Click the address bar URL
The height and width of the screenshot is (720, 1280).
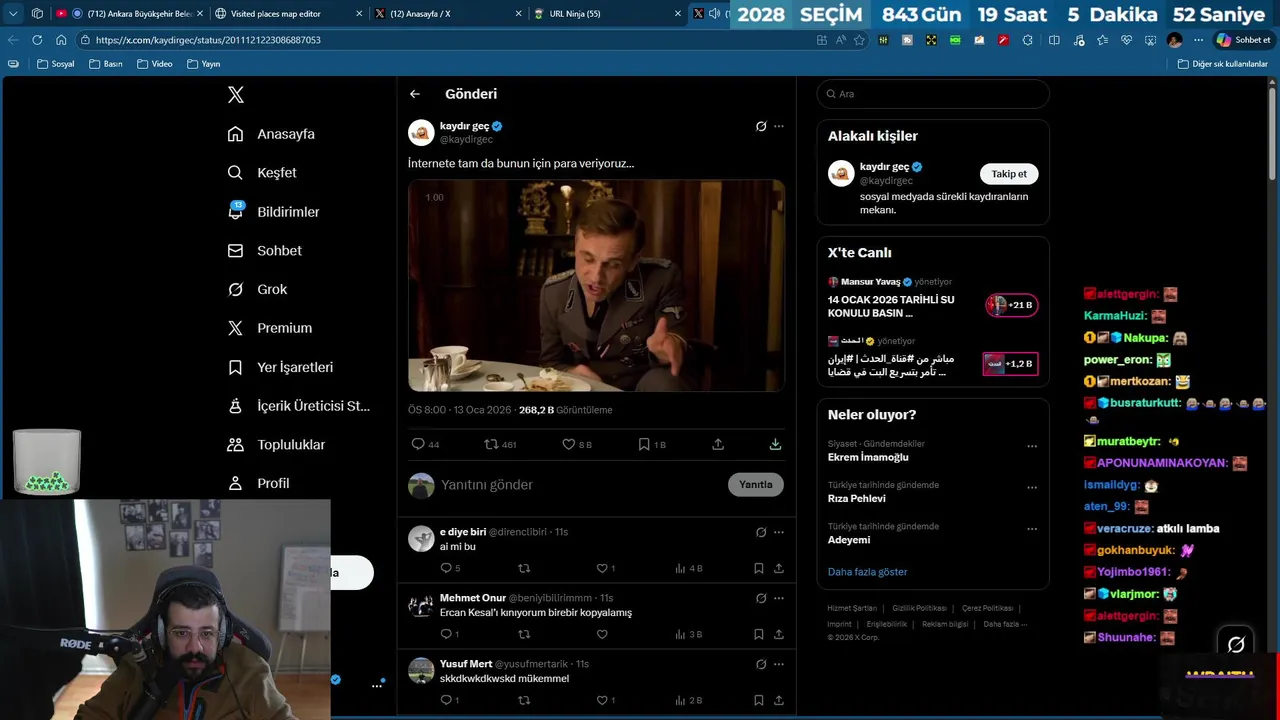click(x=208, y=40)
